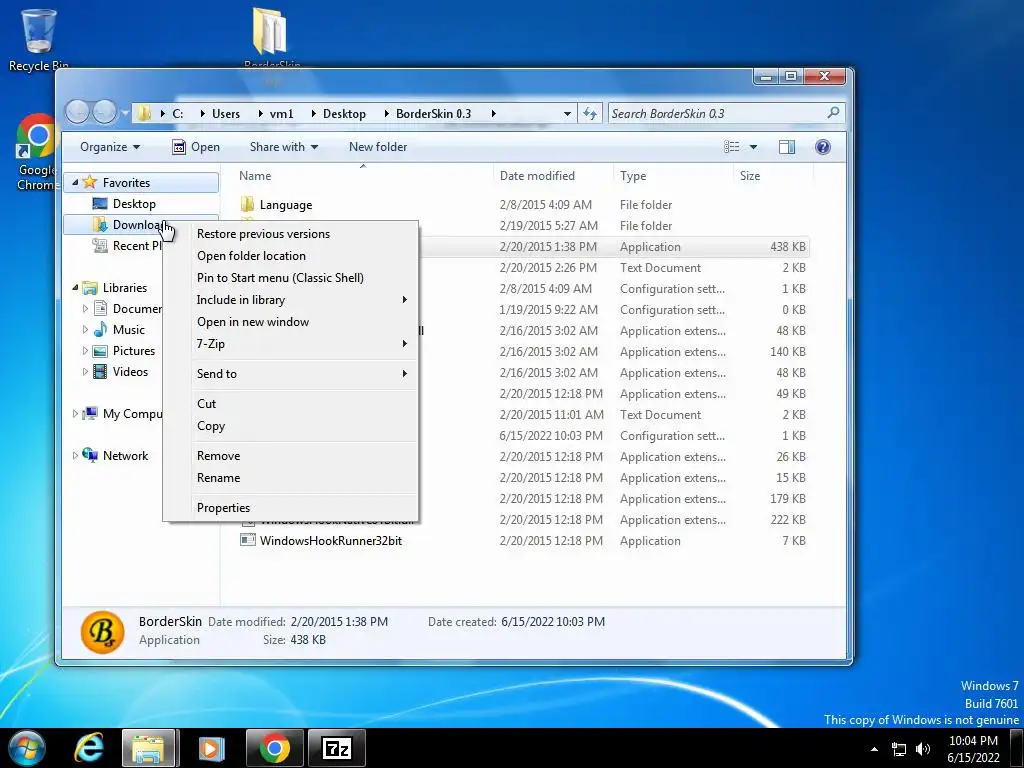Viewport: 1024px width, 768px height.
Task: Click the Desktop icon under Favorites
Action: pyautogui.click(x=100, y=204)
